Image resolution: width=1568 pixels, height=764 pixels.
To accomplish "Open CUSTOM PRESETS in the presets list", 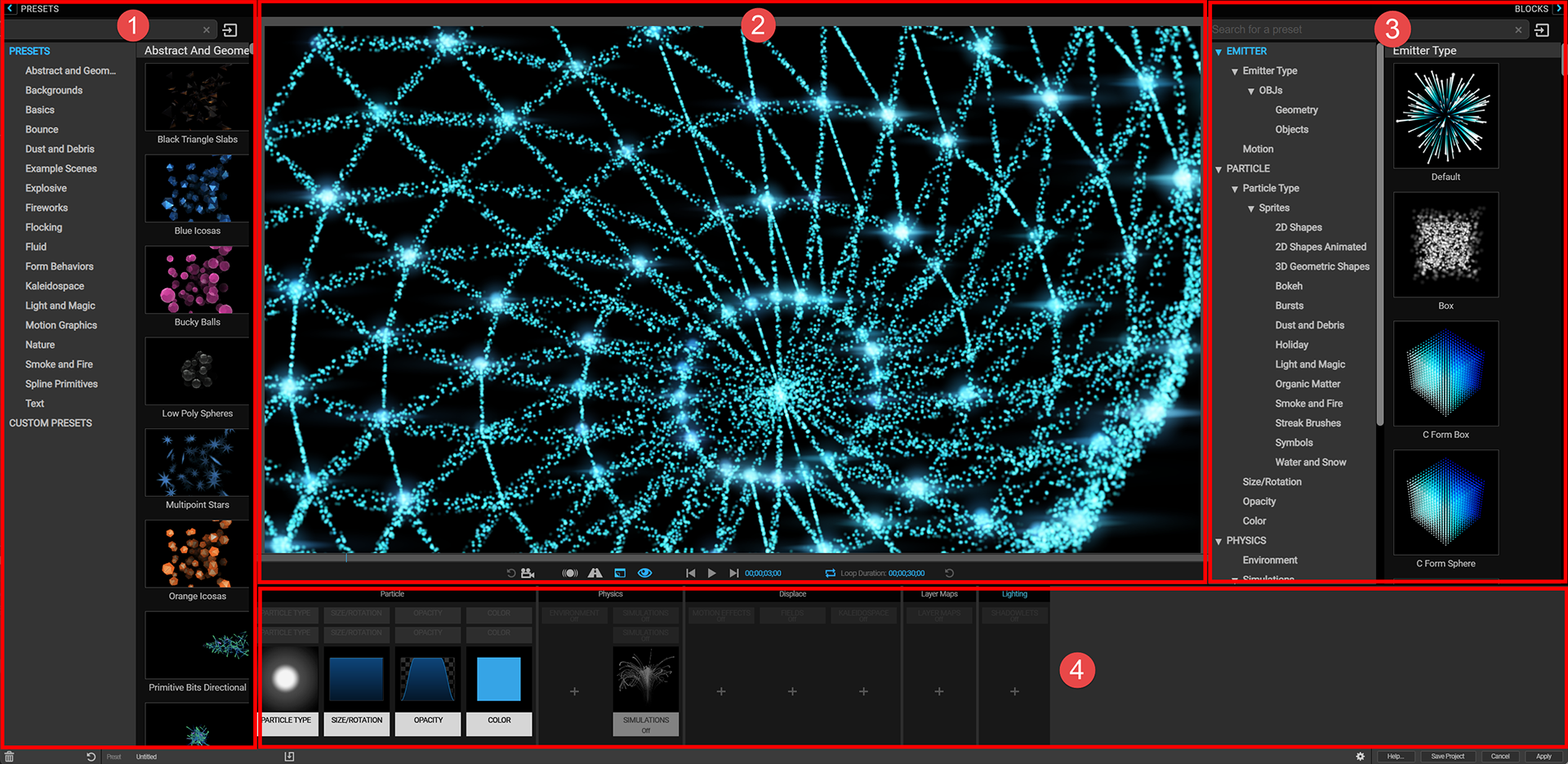I will (x=51, y=423).
